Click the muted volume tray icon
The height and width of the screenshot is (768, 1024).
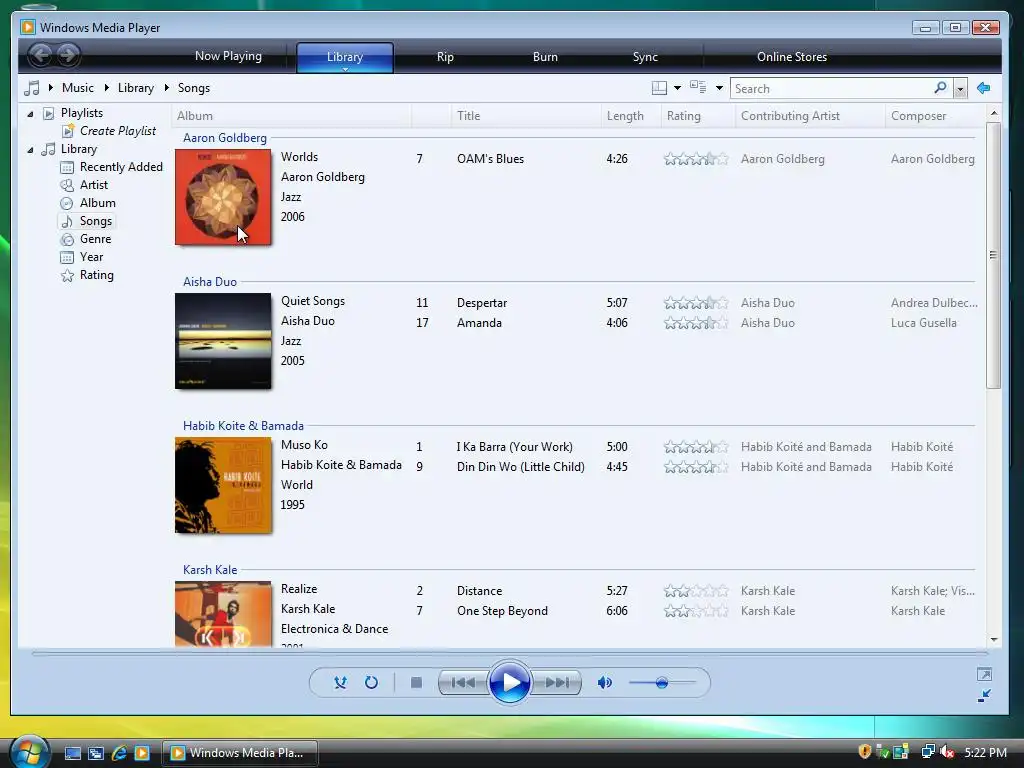click(x=947, y=752)
